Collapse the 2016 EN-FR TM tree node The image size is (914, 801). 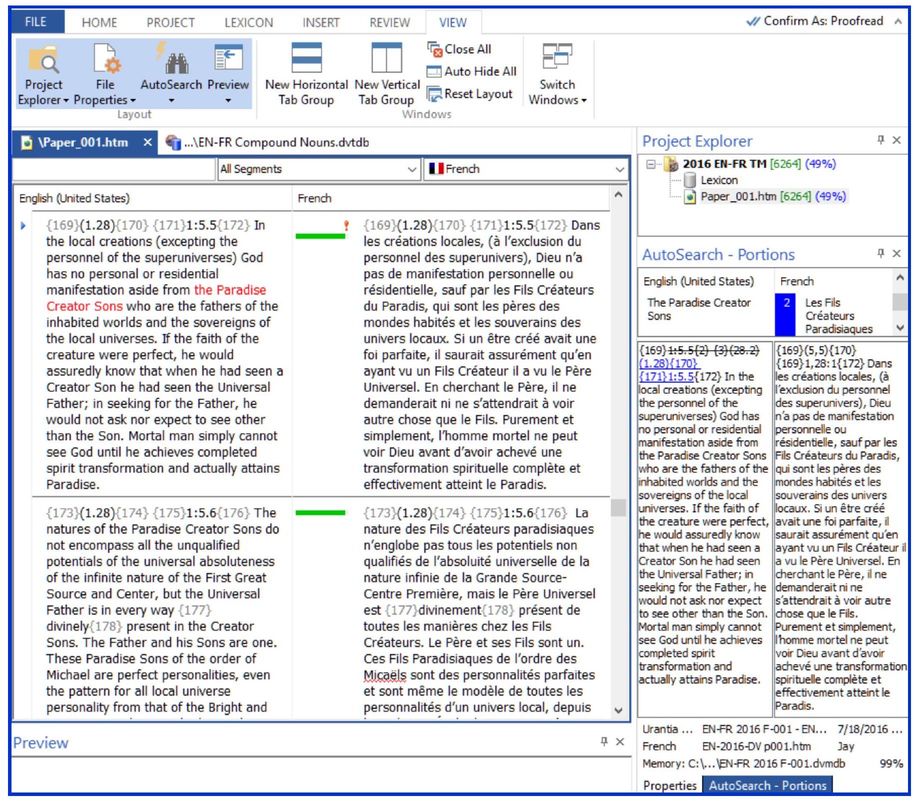point(651,164)
